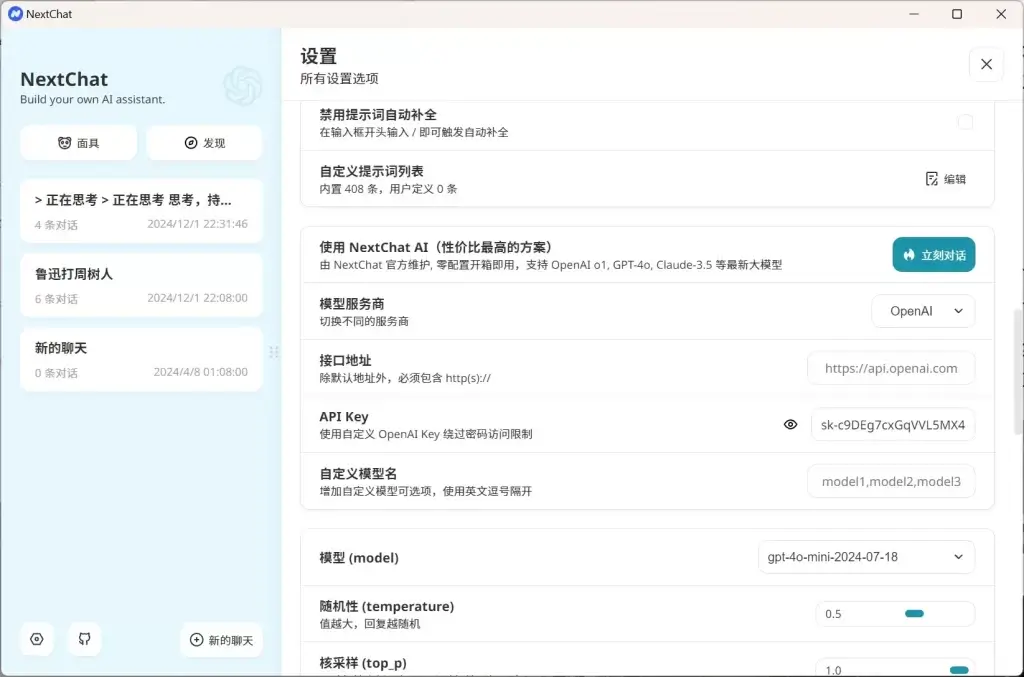Open the 正在思考 chat conversation
Viewport: 1024px width, 677px height.
pyautogui.click(x=141, y=211)
